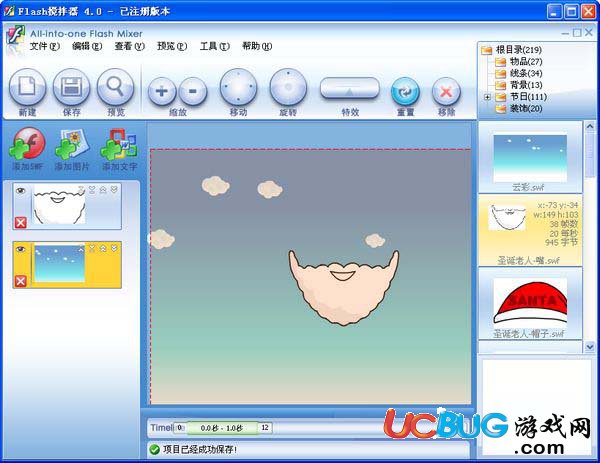600x463 pixels.
Task: Zoom in with the plus button
Action: pos(162,91)
